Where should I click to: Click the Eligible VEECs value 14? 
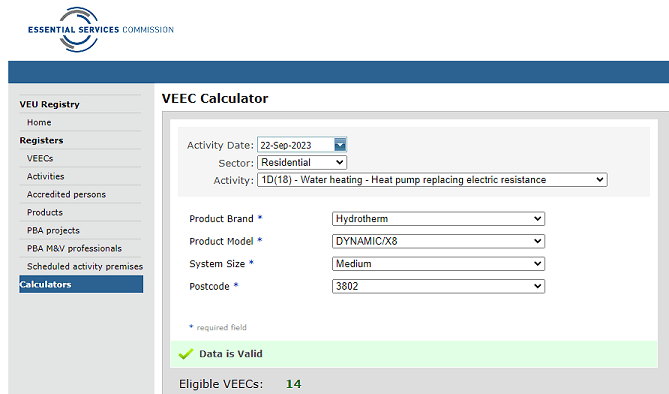click(x=294, y=384)
